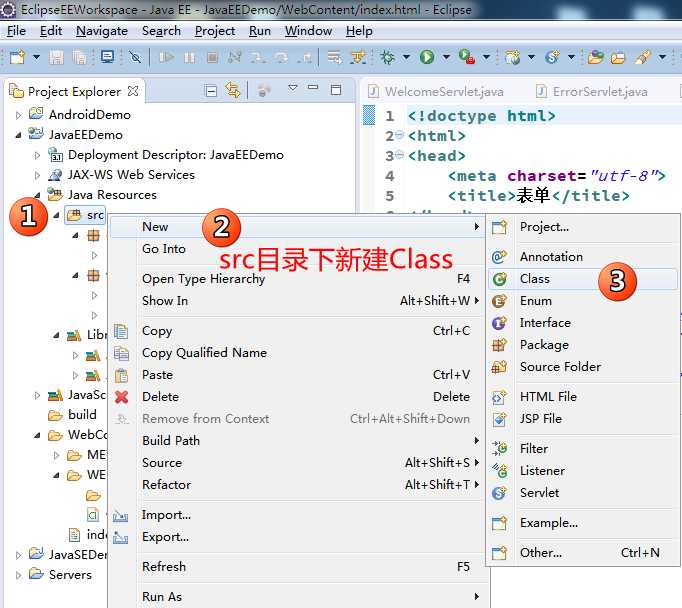Open the Run As submenu

click(x=296, y=597)
